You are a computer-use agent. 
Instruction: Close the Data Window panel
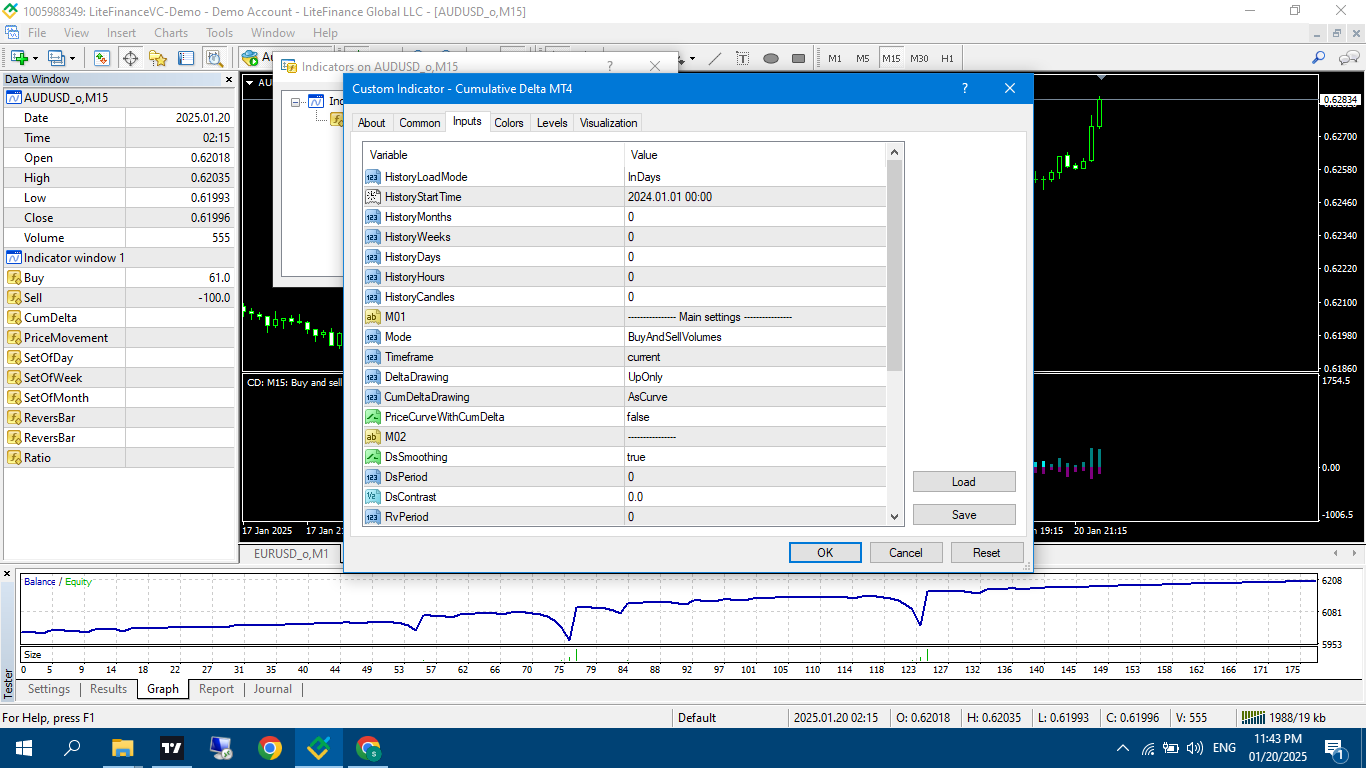coord(228,79)
